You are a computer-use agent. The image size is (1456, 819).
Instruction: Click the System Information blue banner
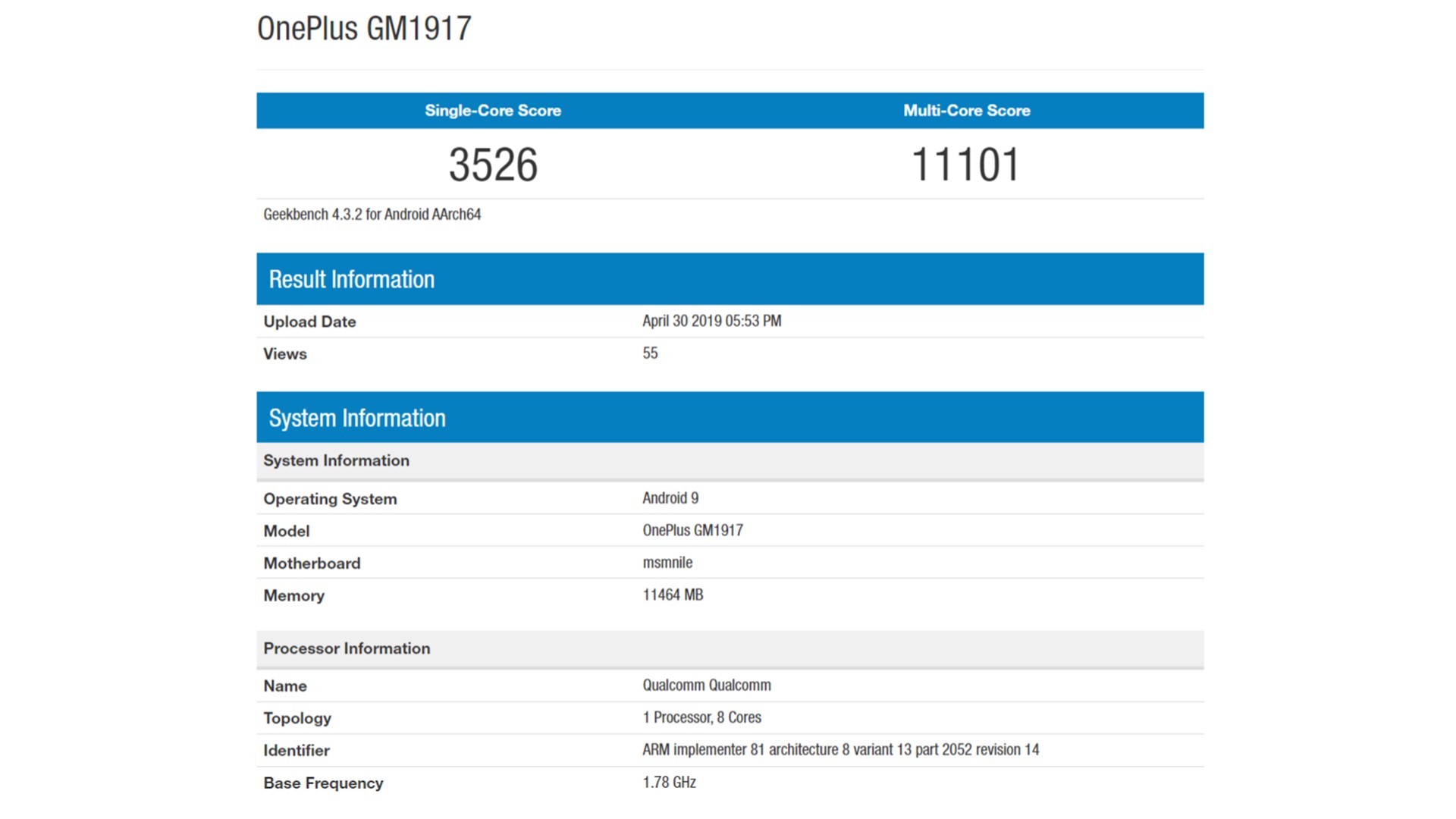tap(357, 416)
